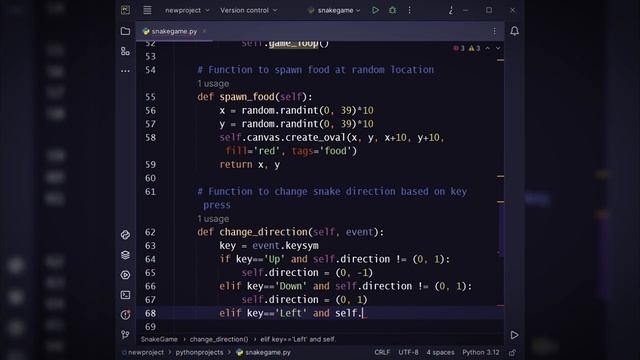The height and width of the screenshot is (360, 640).
Task: Click the warnings count indicator showing 3
Action: (474, 48)
